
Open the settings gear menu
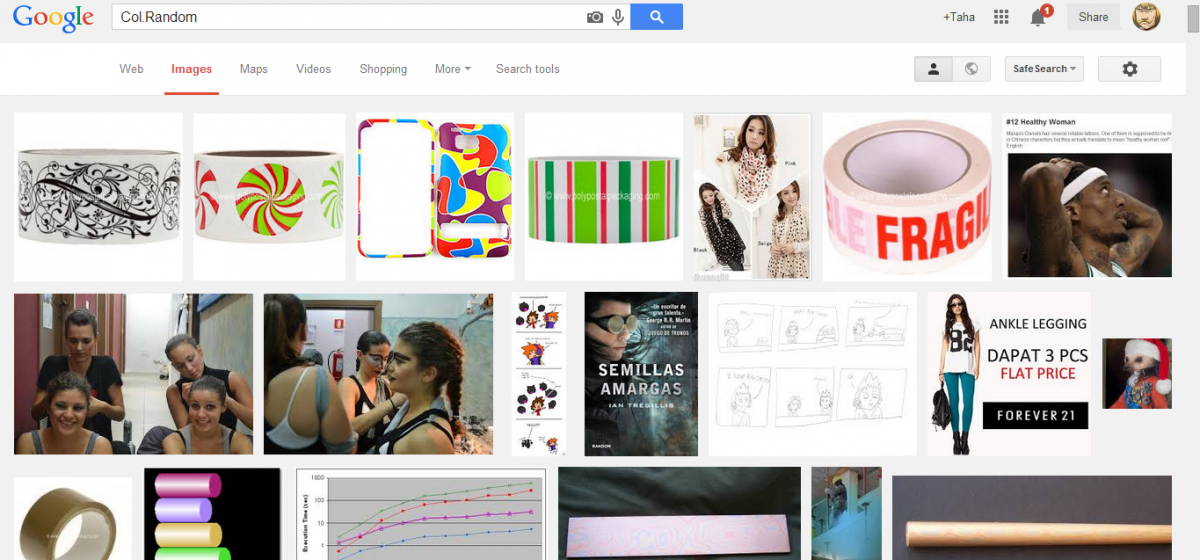pyautogui.click(x=1129, y=69)
